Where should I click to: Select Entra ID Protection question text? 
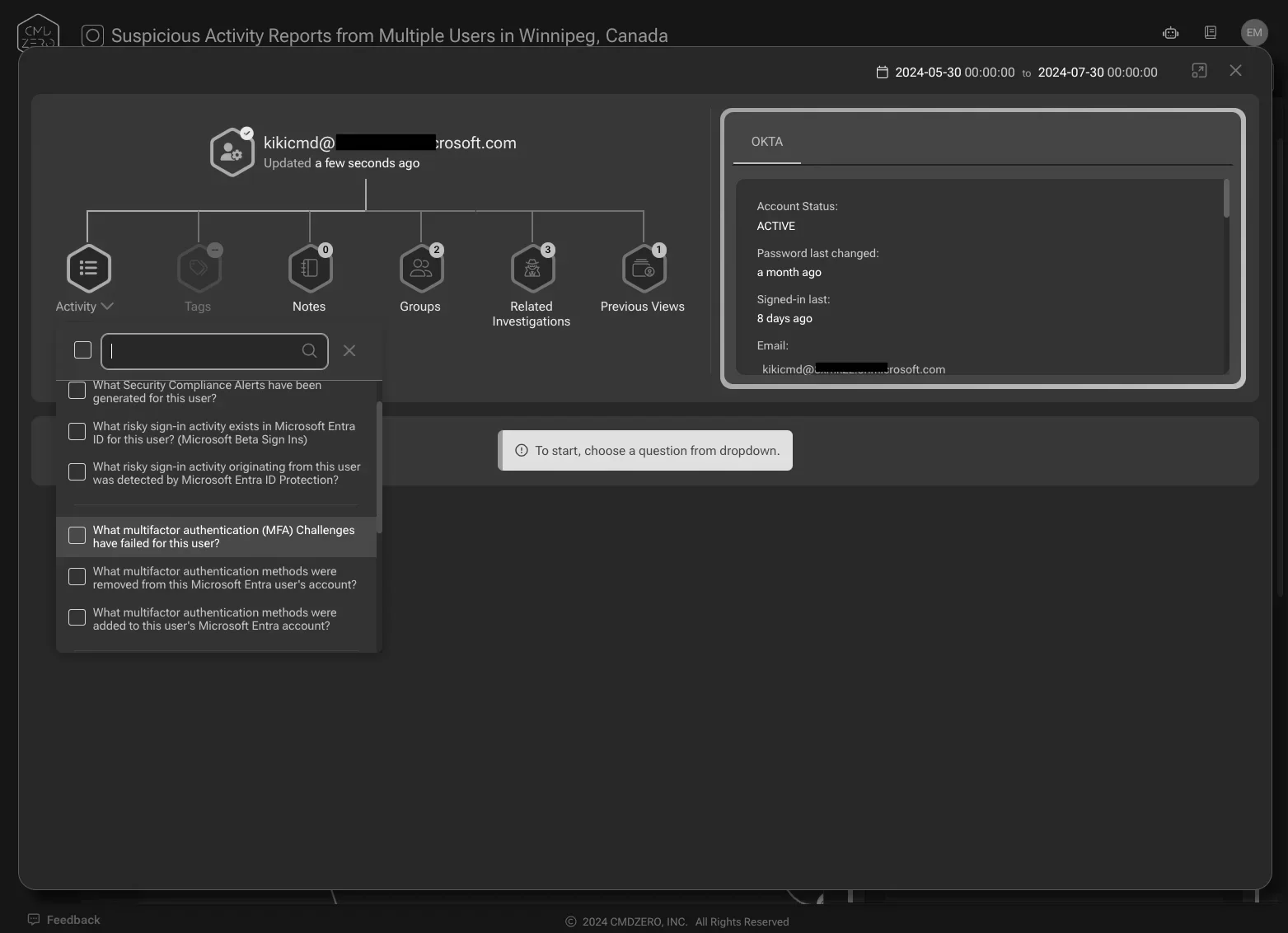[227, 473]
